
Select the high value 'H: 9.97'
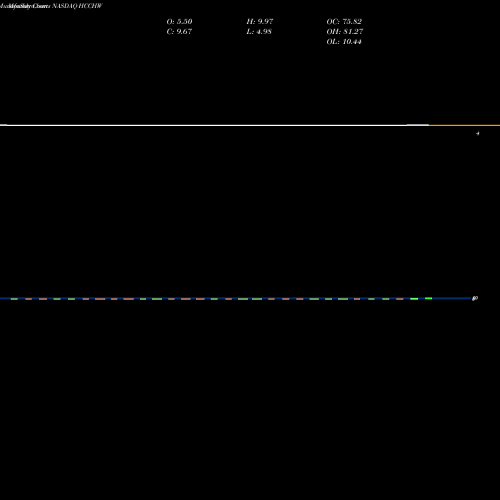point(260,21)
